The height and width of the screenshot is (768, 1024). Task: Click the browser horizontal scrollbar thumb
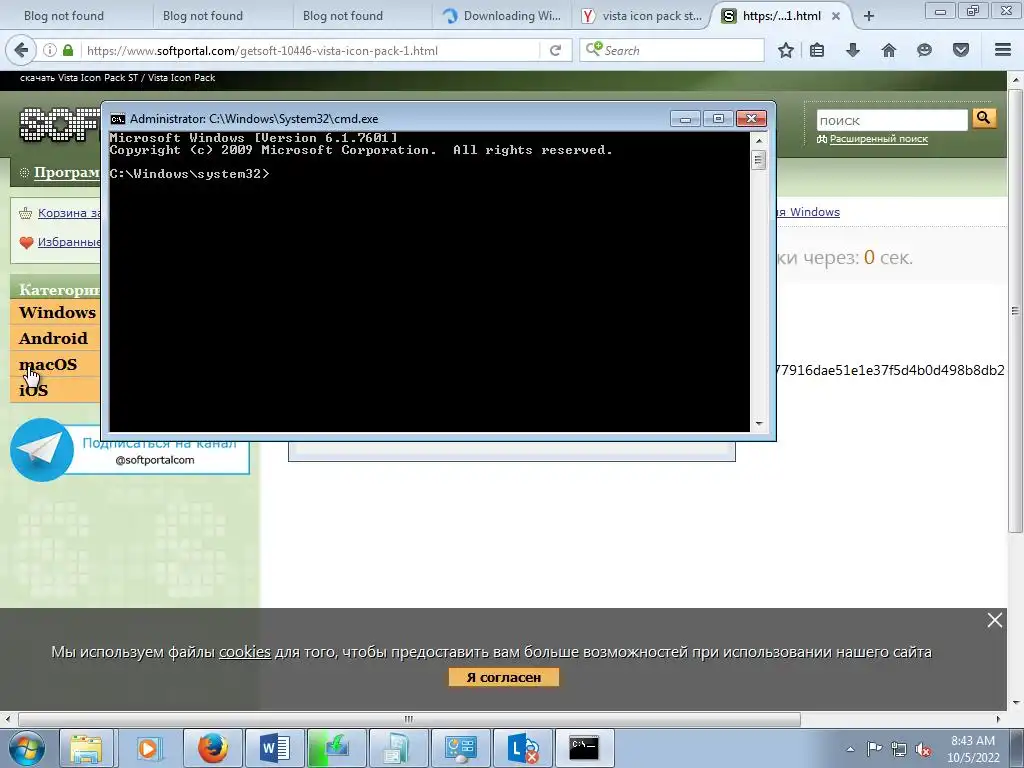pos(409,719)
